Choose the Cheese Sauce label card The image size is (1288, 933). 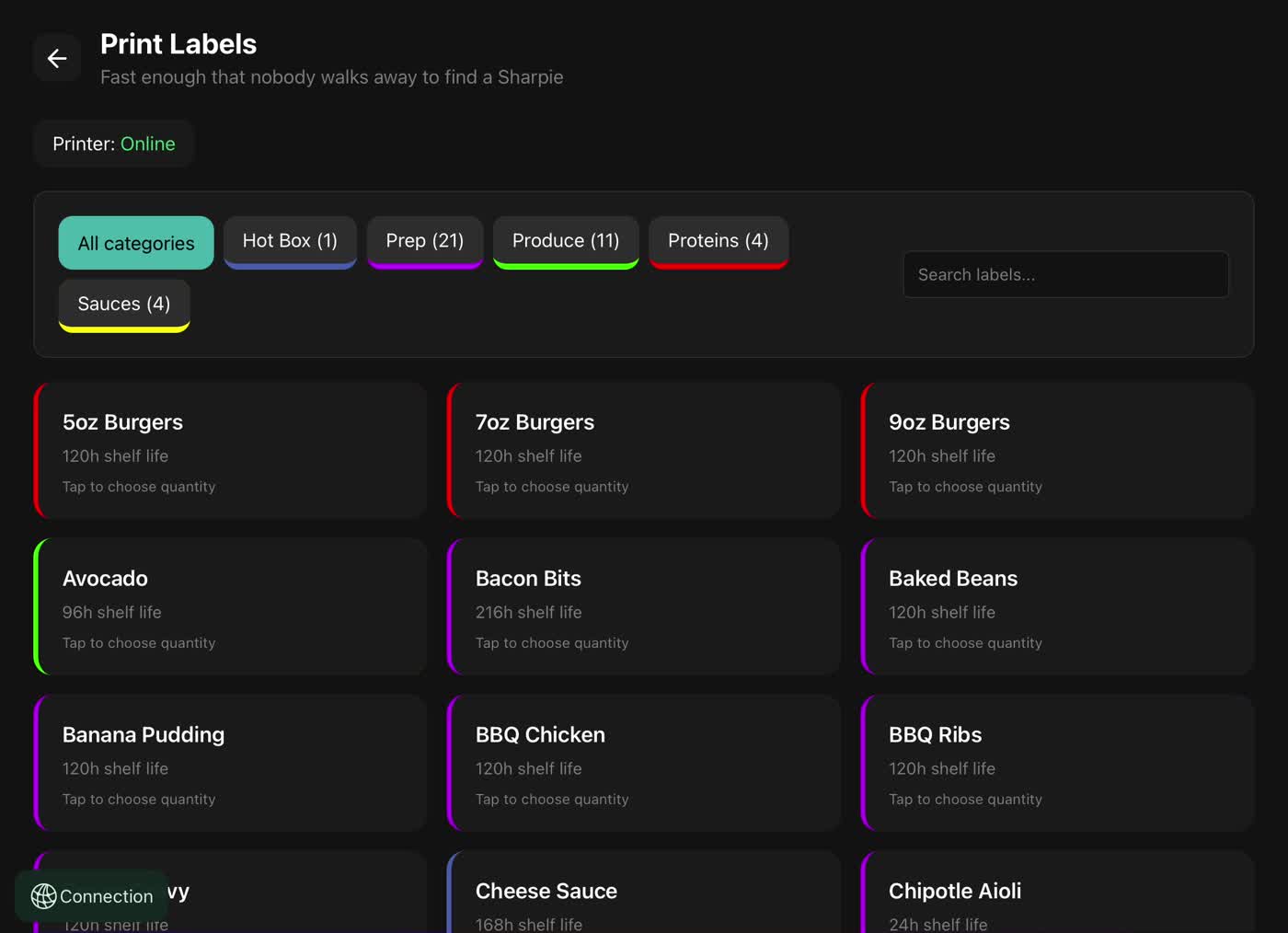[x=644, y=893]
